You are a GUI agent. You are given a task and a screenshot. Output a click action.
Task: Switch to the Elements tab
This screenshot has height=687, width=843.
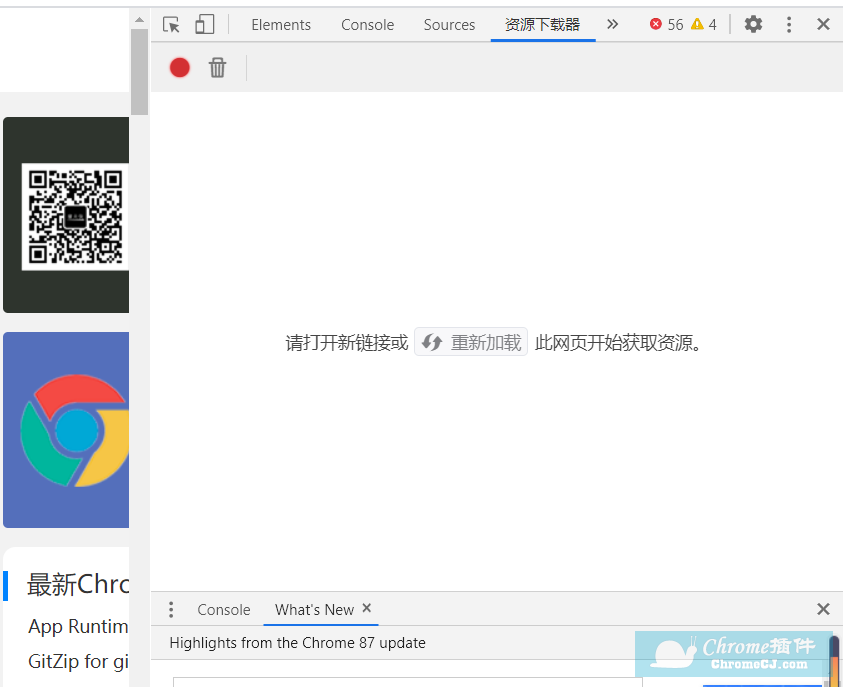click(281, 24)
